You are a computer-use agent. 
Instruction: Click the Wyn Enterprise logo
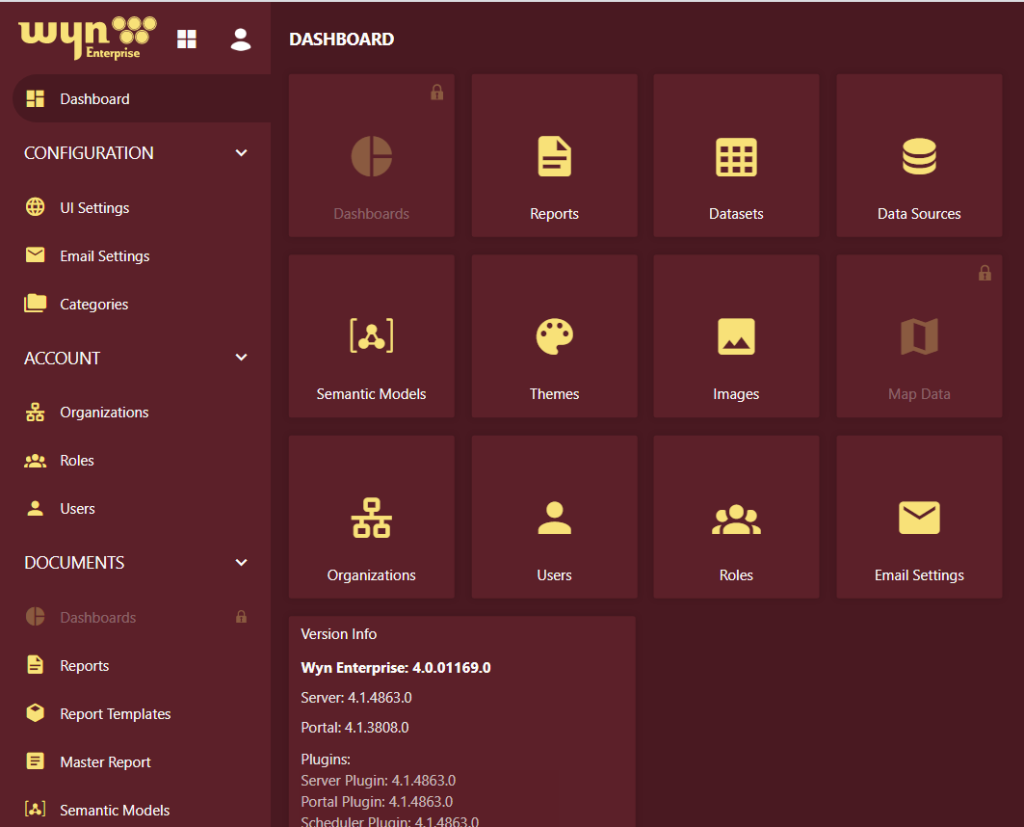[87, 37]
